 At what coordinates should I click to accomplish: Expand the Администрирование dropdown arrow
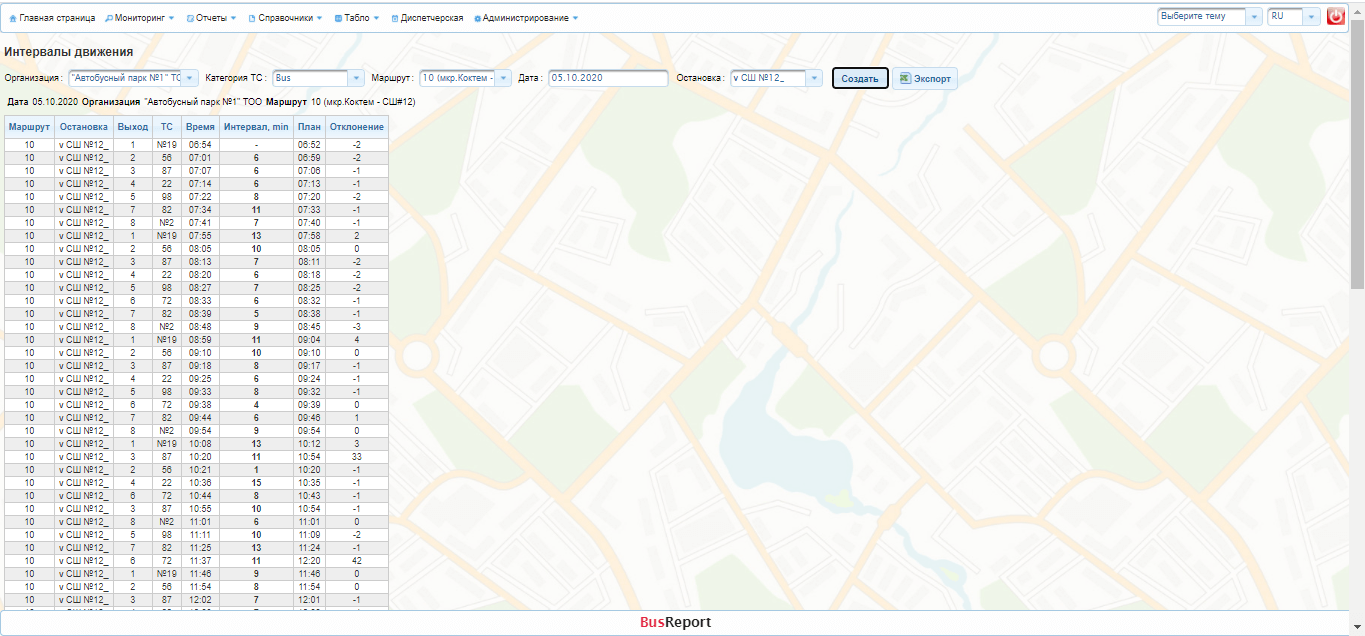[x=575, y=18]
